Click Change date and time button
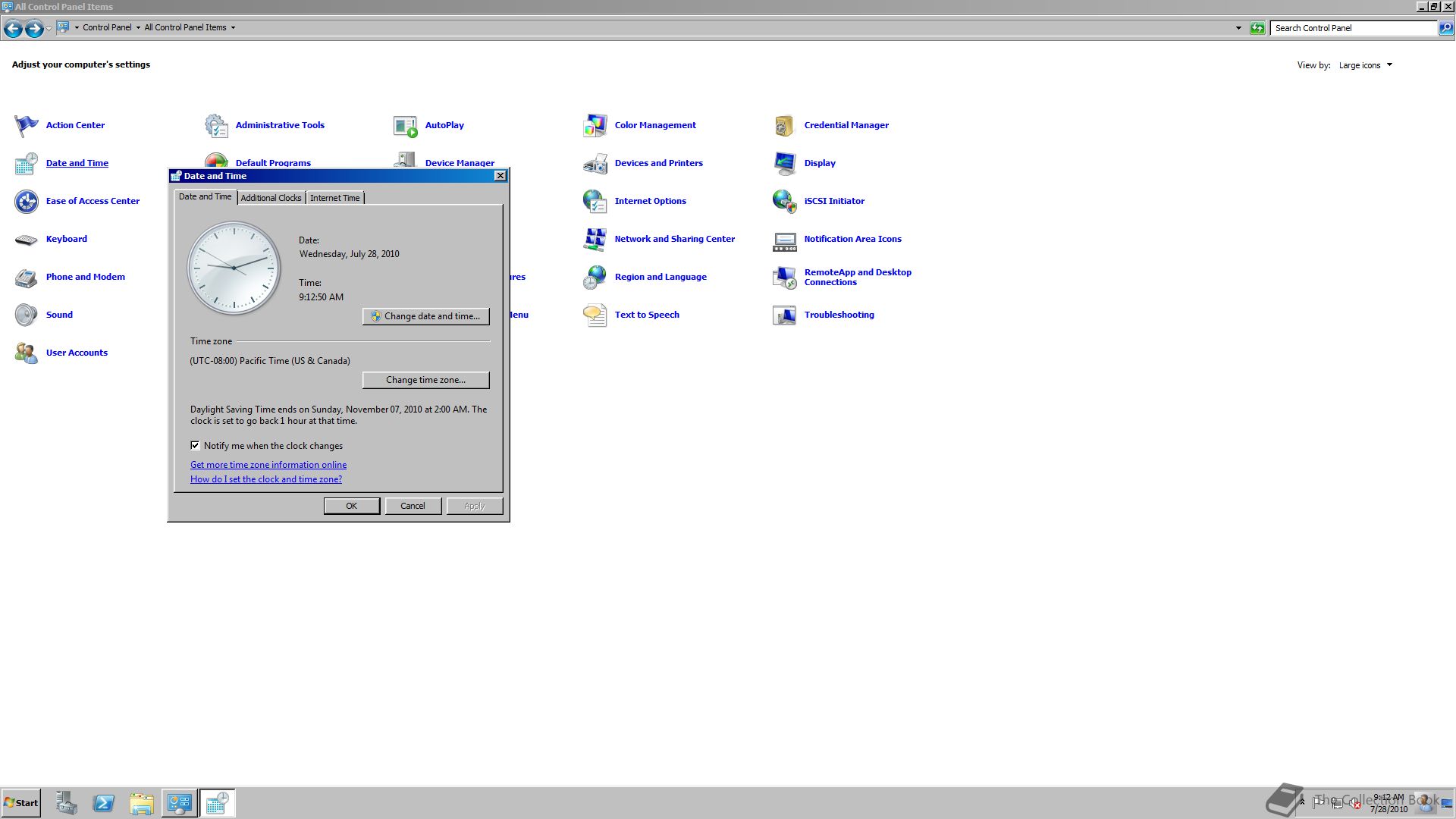 click(425, 316)
